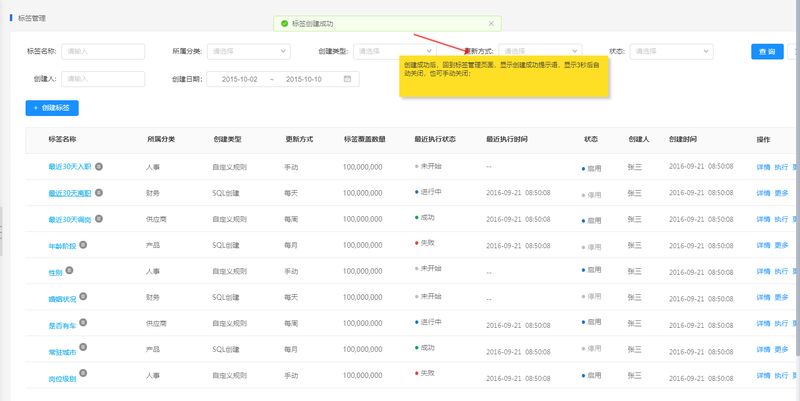Open the 年龄阶段 tag link
The height and width of the screenshot is (401, 800).
pyautogui.click(x=62, y=246)
